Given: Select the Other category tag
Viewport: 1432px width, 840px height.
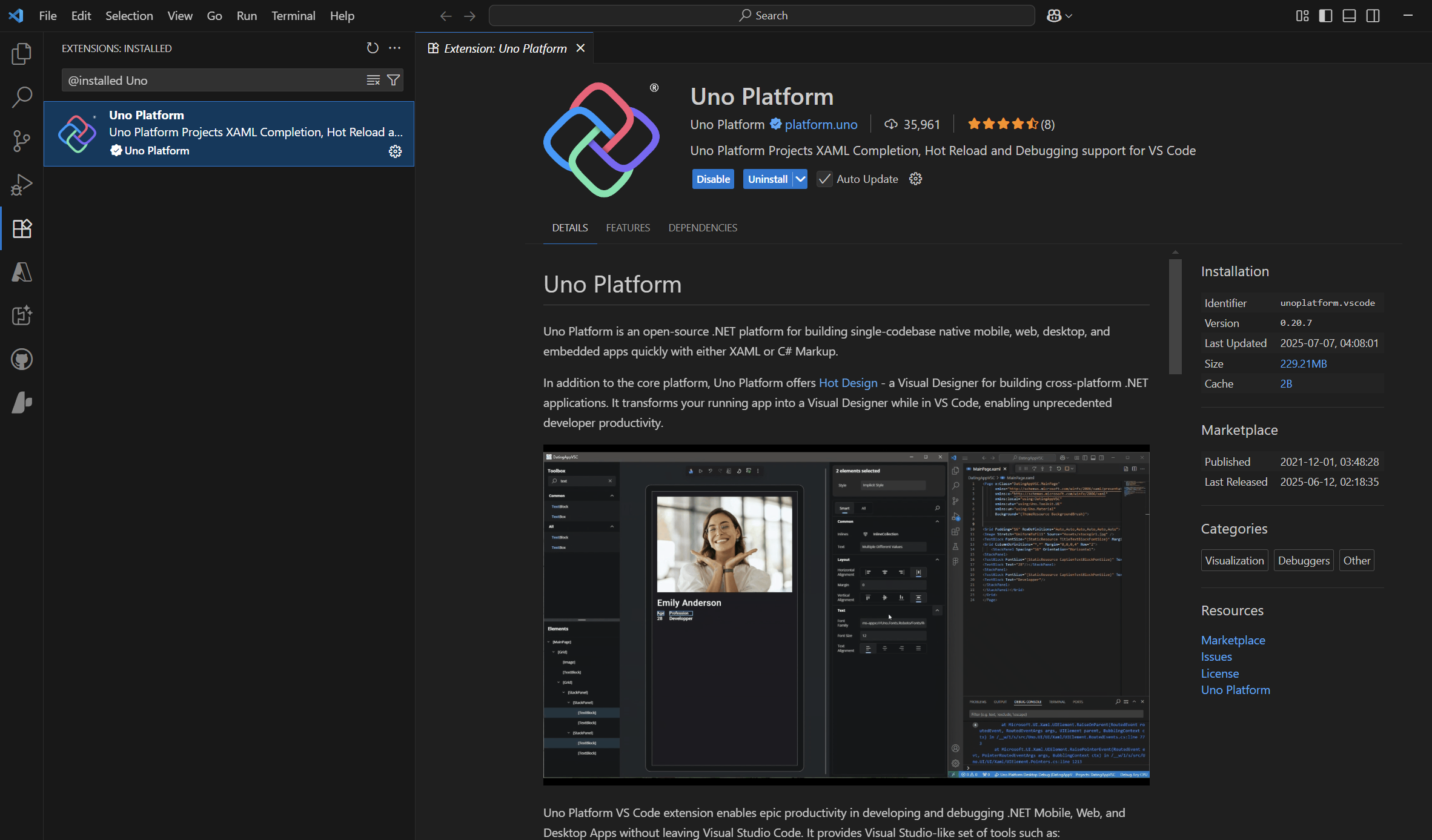Looking at the screenshot, I should pos(1356,560).
